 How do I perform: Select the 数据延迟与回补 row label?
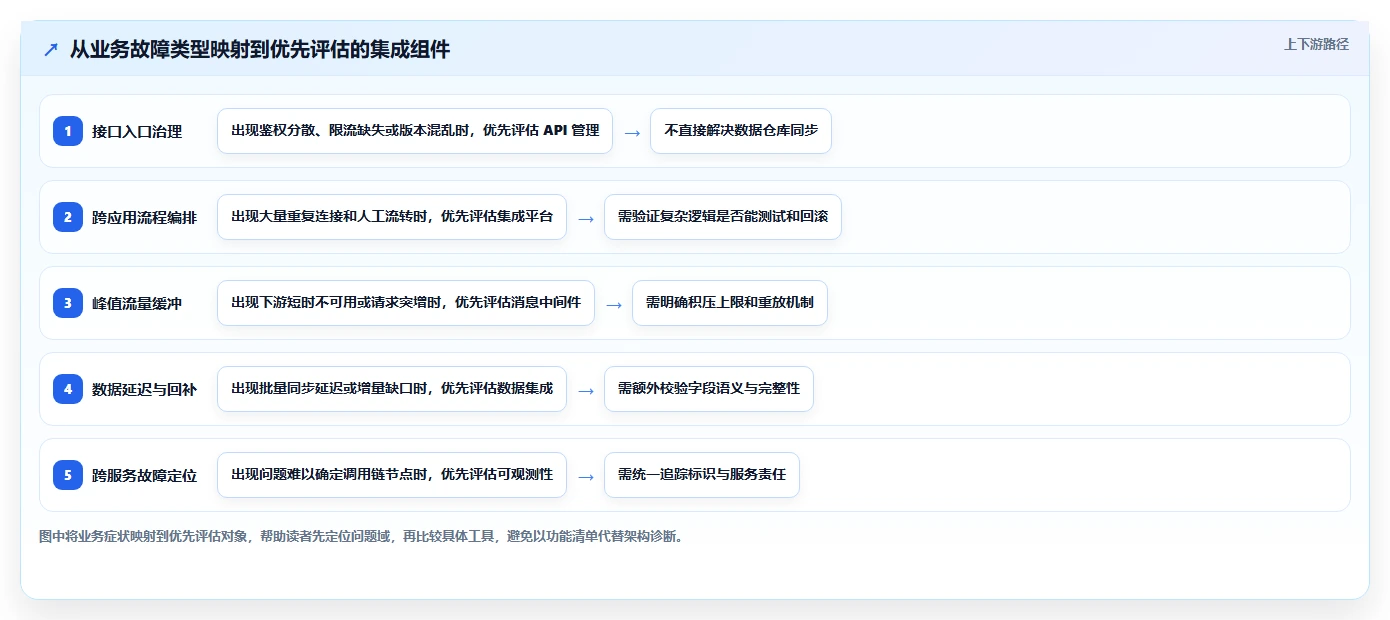click(144, 389)
